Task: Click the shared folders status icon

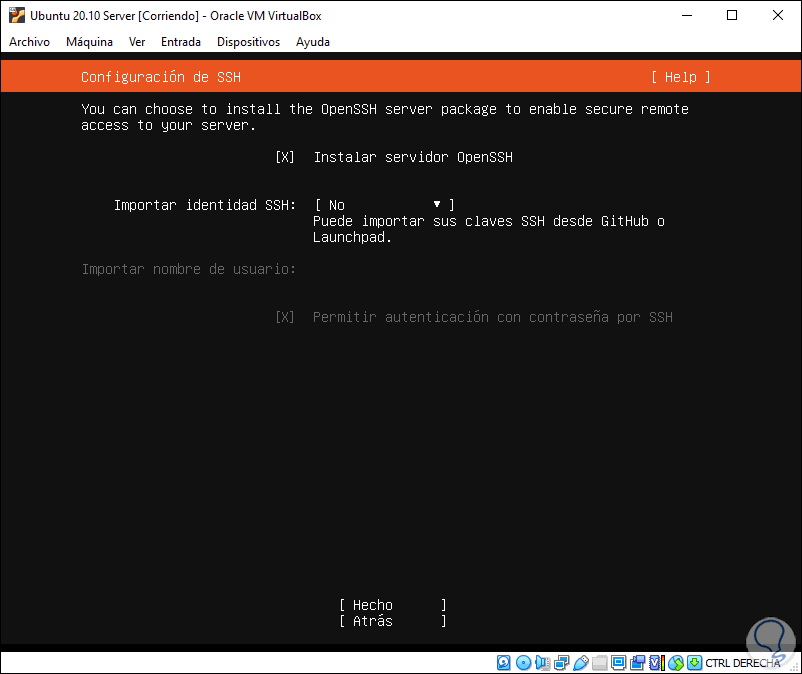Action: [599, 663]
